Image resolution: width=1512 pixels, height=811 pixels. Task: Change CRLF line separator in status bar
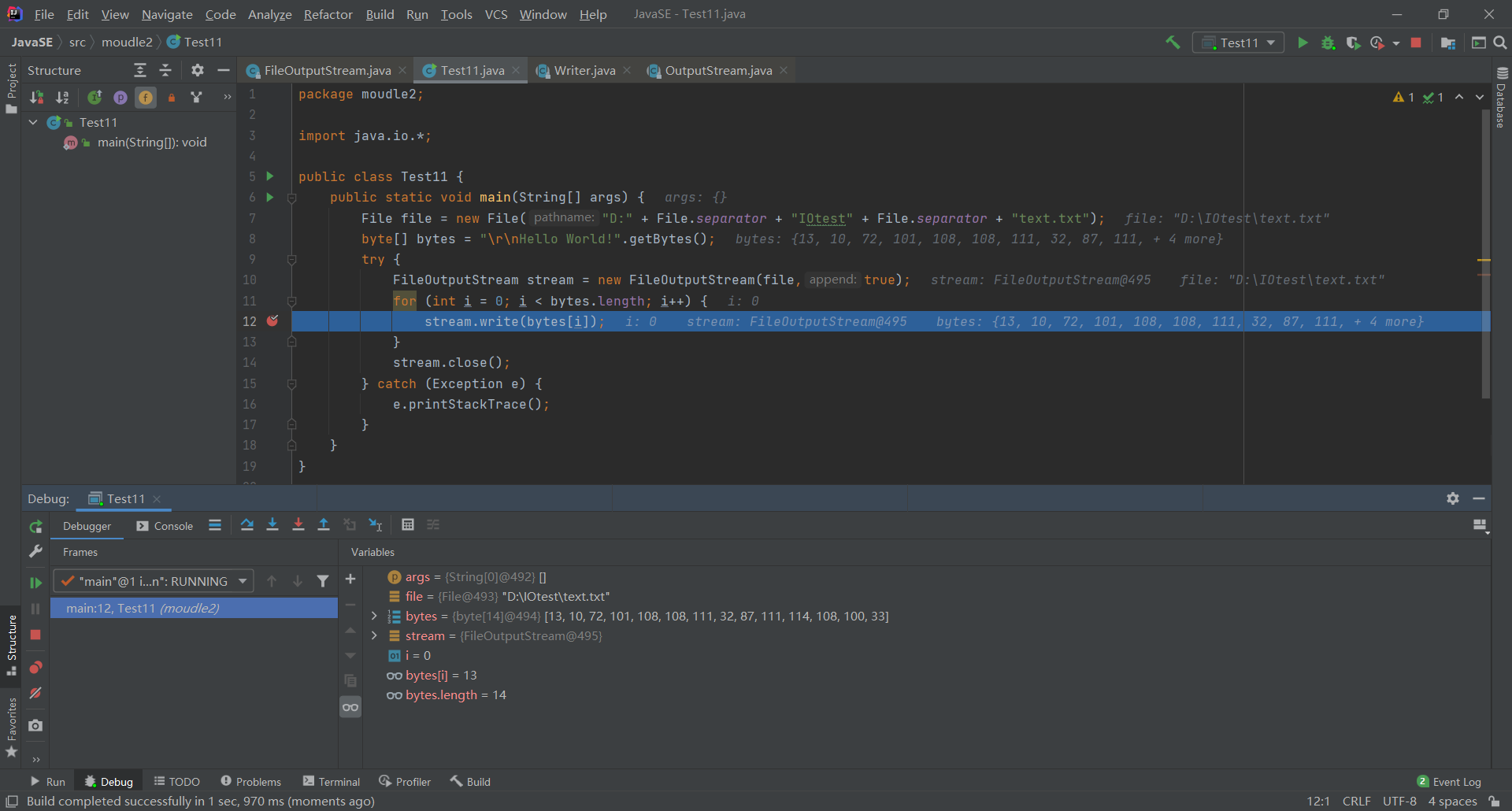pos(1356,802)
